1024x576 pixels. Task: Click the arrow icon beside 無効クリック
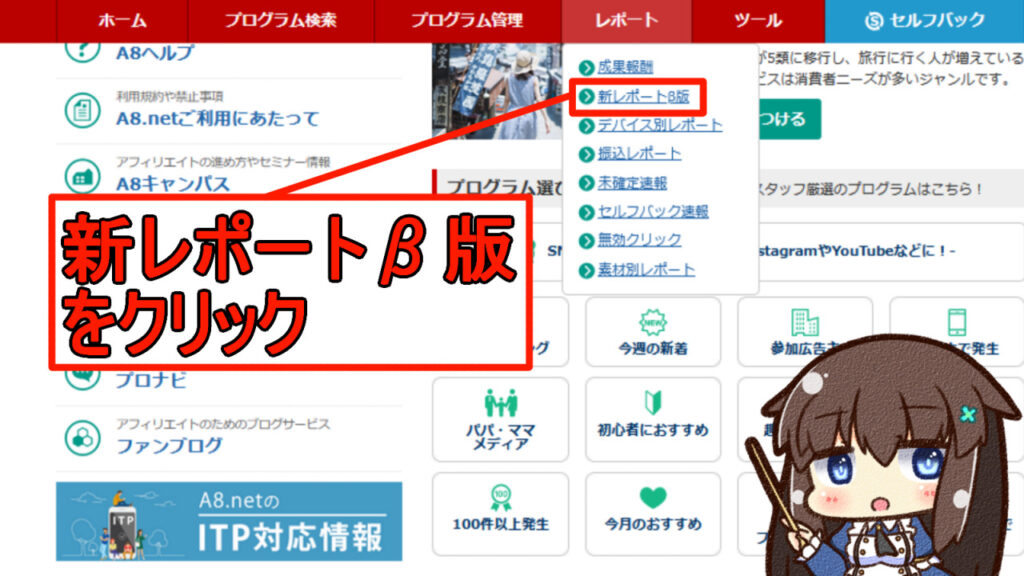(586, 240)
